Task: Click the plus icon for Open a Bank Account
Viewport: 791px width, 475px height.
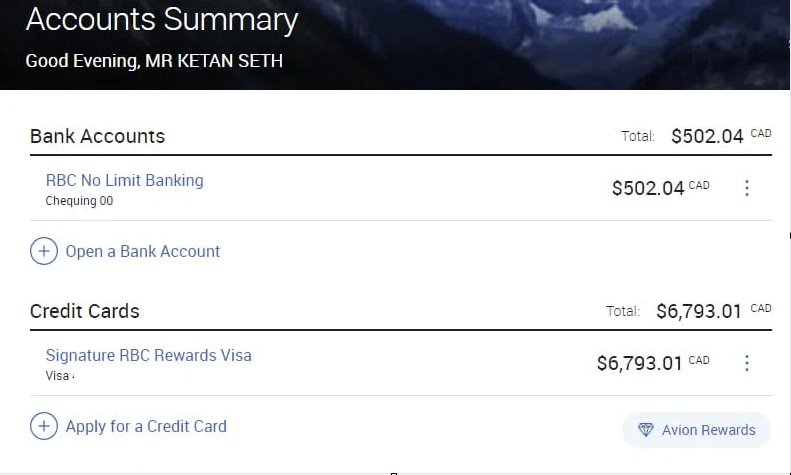Action: 44,251
